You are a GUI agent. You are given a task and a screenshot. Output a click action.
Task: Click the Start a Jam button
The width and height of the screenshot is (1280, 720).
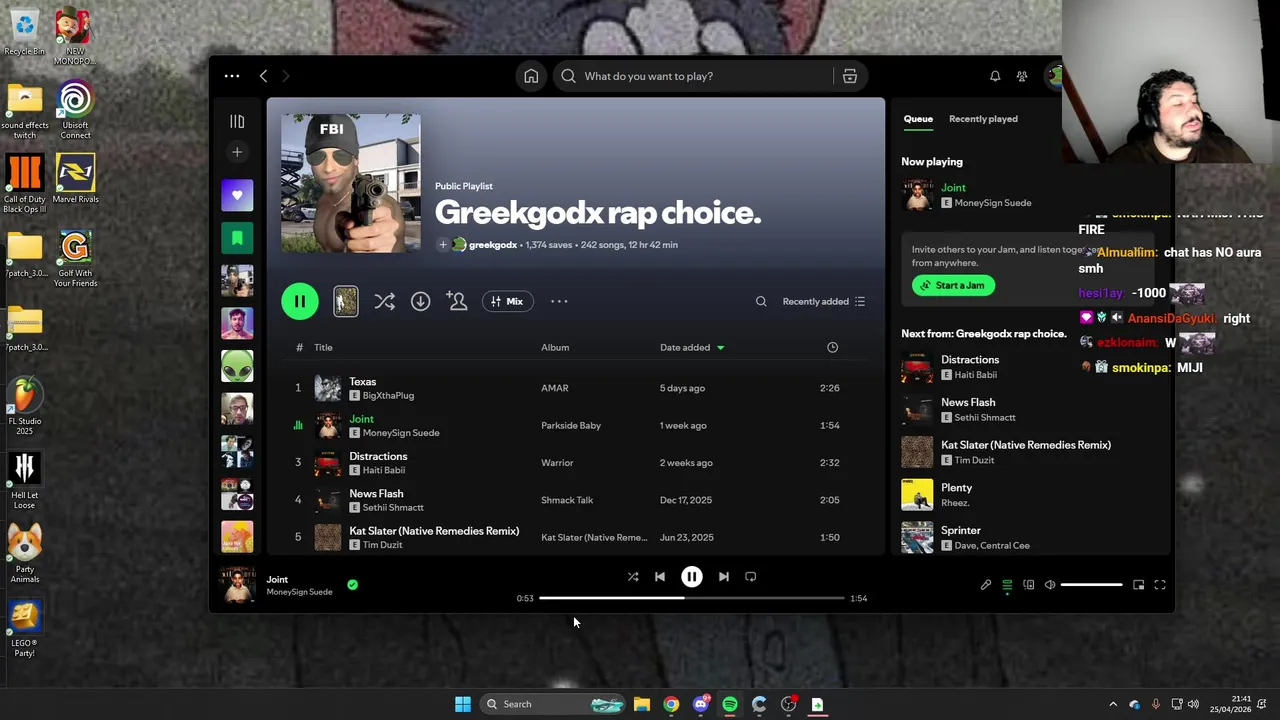pyautogui.click(x=953, y=285)
